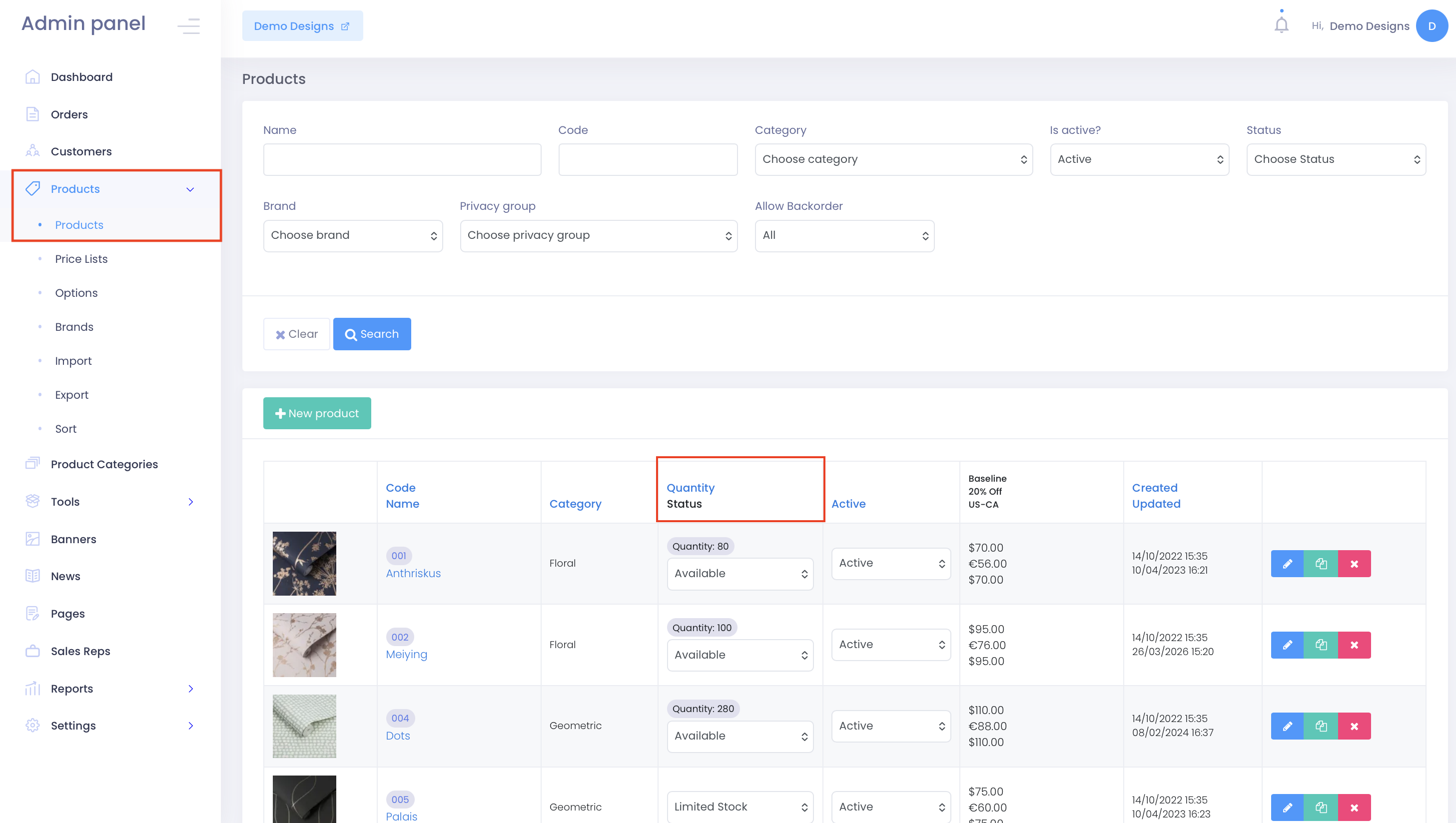Click the Settings gear icon in sidebar
This screenshot has width=1456, height=823.
point(33,725)
